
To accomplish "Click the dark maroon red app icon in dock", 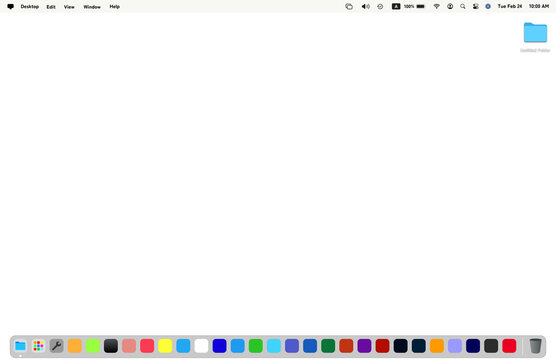I will (382, 346).
